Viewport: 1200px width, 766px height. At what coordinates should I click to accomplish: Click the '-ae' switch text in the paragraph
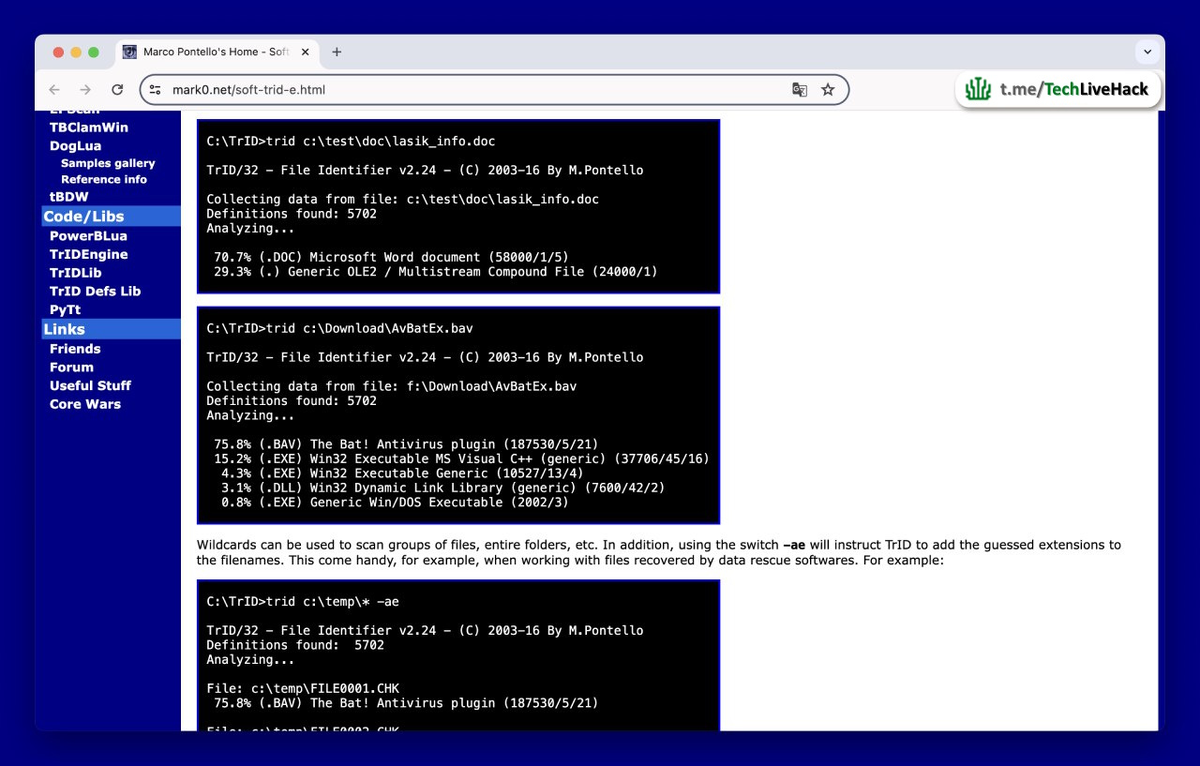(x=796, y=545)
